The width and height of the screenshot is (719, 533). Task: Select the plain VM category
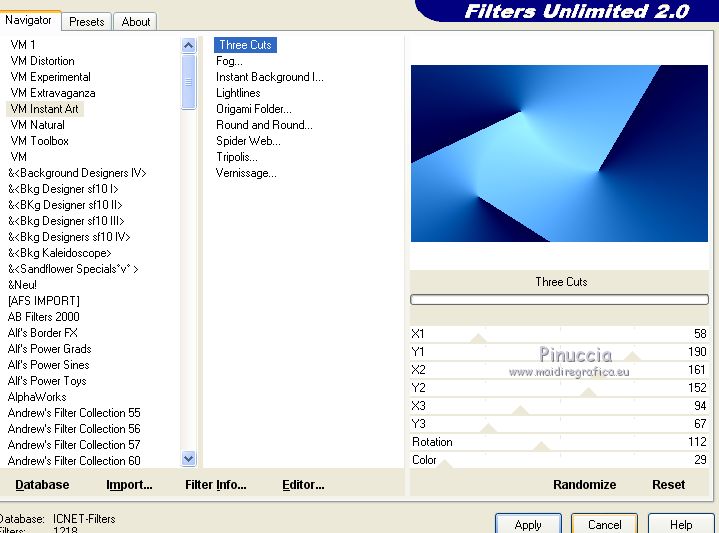[18, 157]
